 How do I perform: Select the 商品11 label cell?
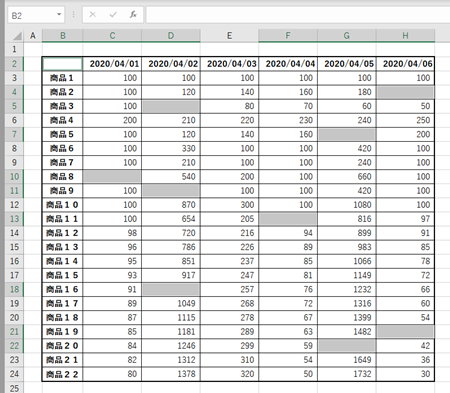[62, 219]
